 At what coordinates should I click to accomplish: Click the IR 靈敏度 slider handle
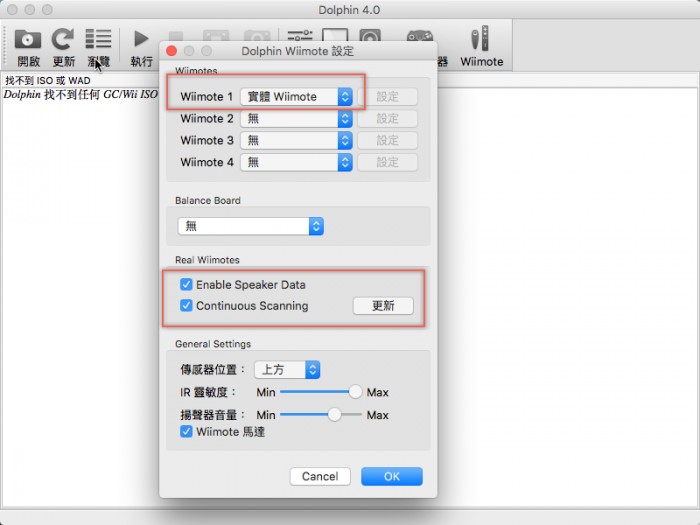pos(355,392)
